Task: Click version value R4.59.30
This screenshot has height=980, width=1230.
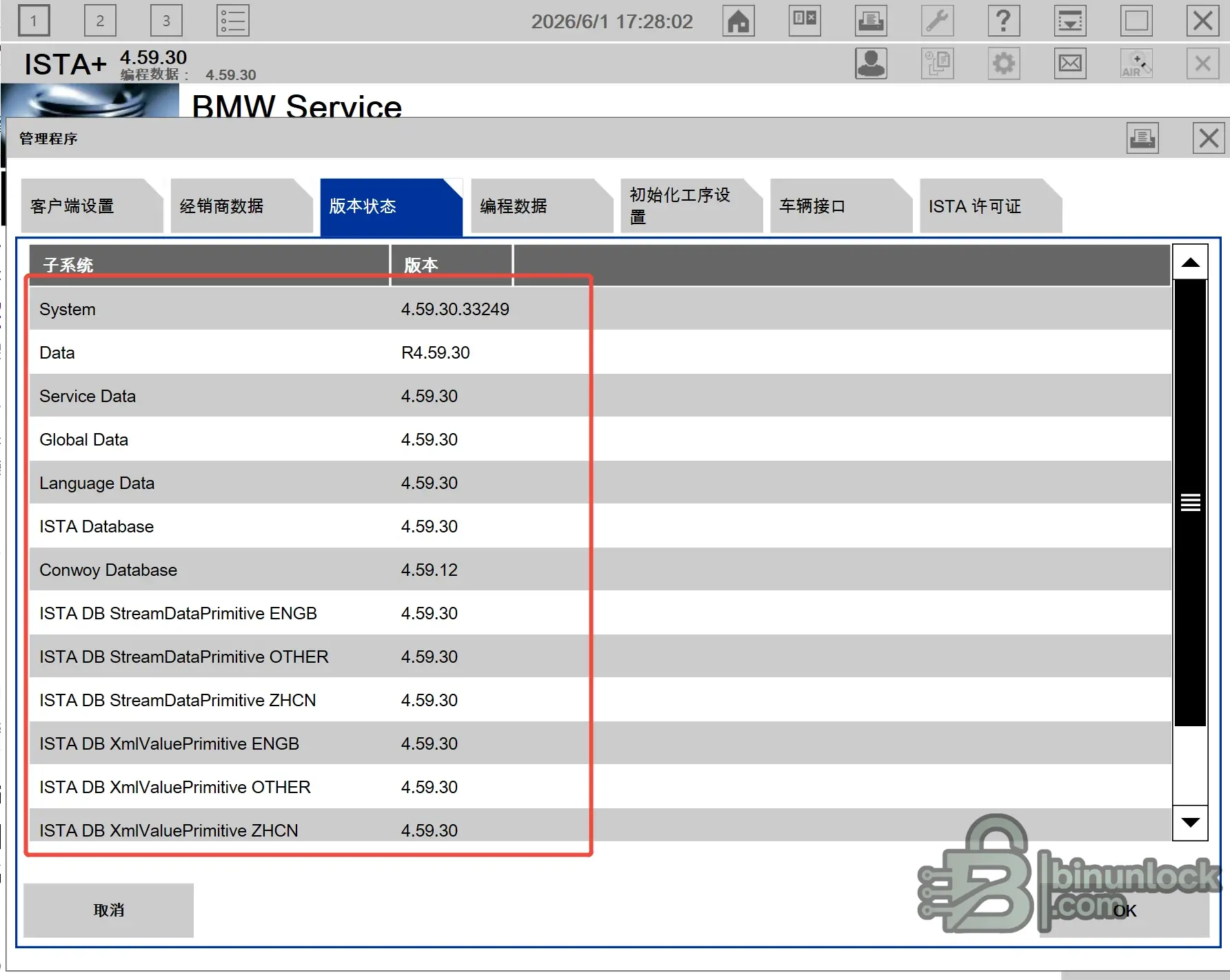Action: point(436,352)
